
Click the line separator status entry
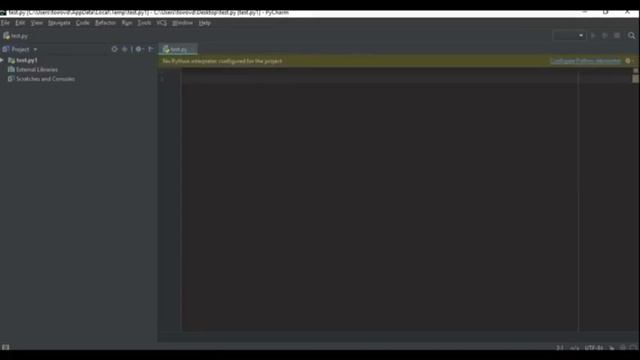click(574, 348)
